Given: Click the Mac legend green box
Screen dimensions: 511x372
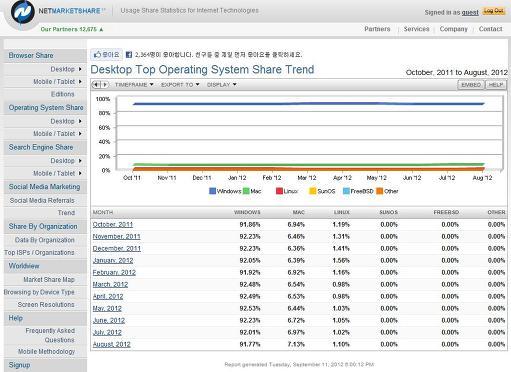Looking at the screenshot, I should tap(246, 191).
